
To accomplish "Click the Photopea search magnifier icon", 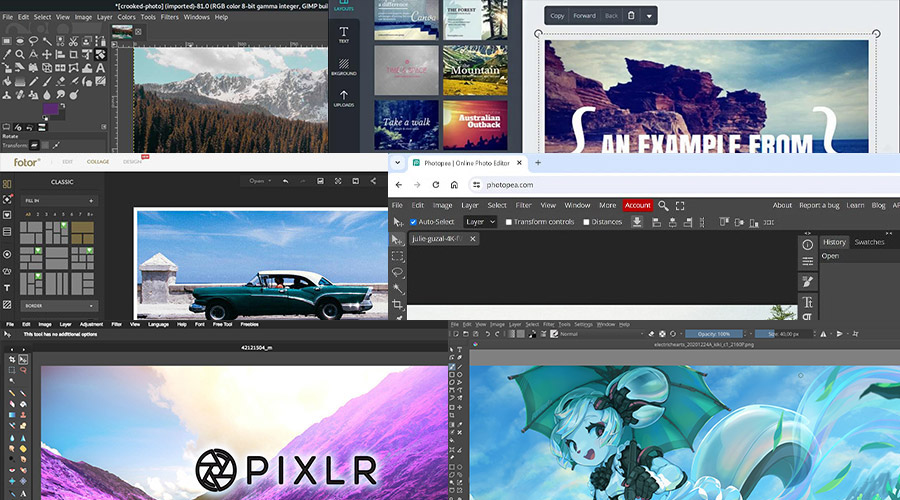I will pyautogui.click(x=663, y=205).
